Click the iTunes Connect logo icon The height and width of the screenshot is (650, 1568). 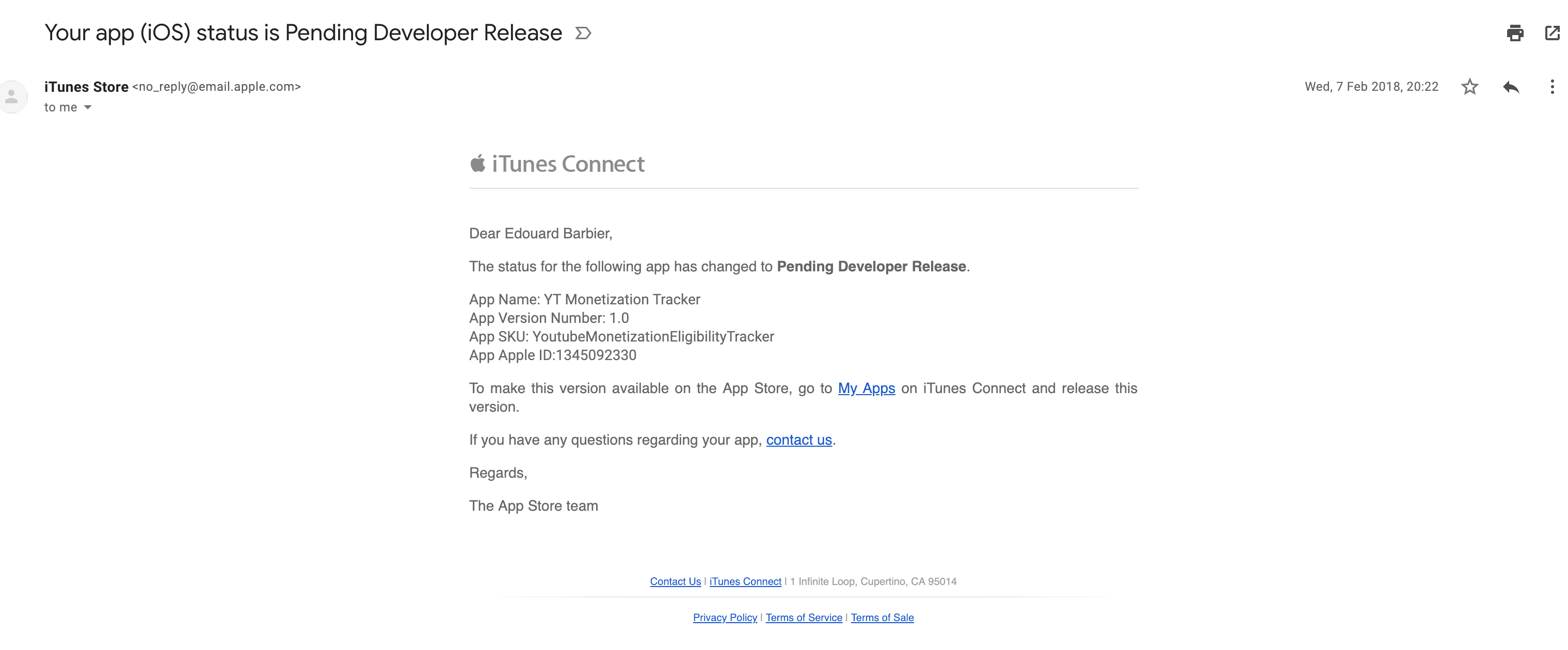(x=479, y=163)
